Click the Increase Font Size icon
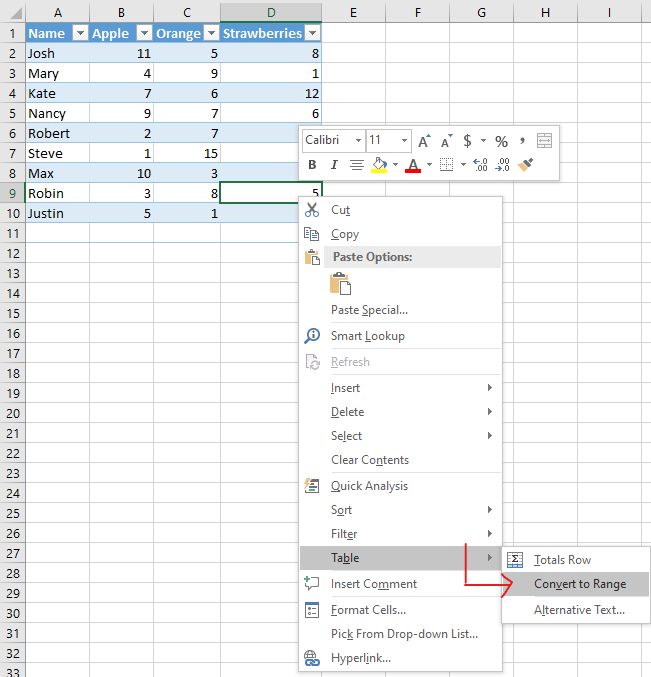Screen dimensions: 651x677 coord(424,141)
